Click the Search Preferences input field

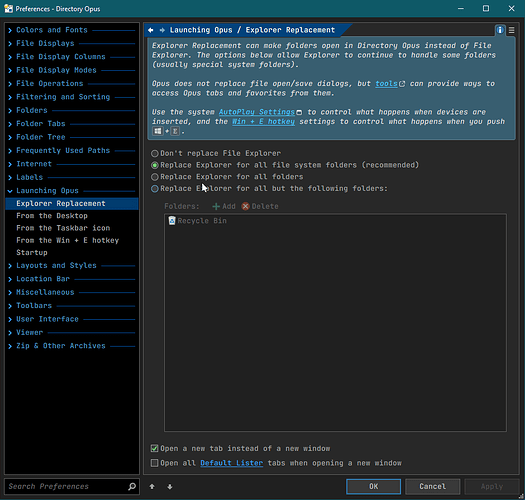[x=67, y=486]
